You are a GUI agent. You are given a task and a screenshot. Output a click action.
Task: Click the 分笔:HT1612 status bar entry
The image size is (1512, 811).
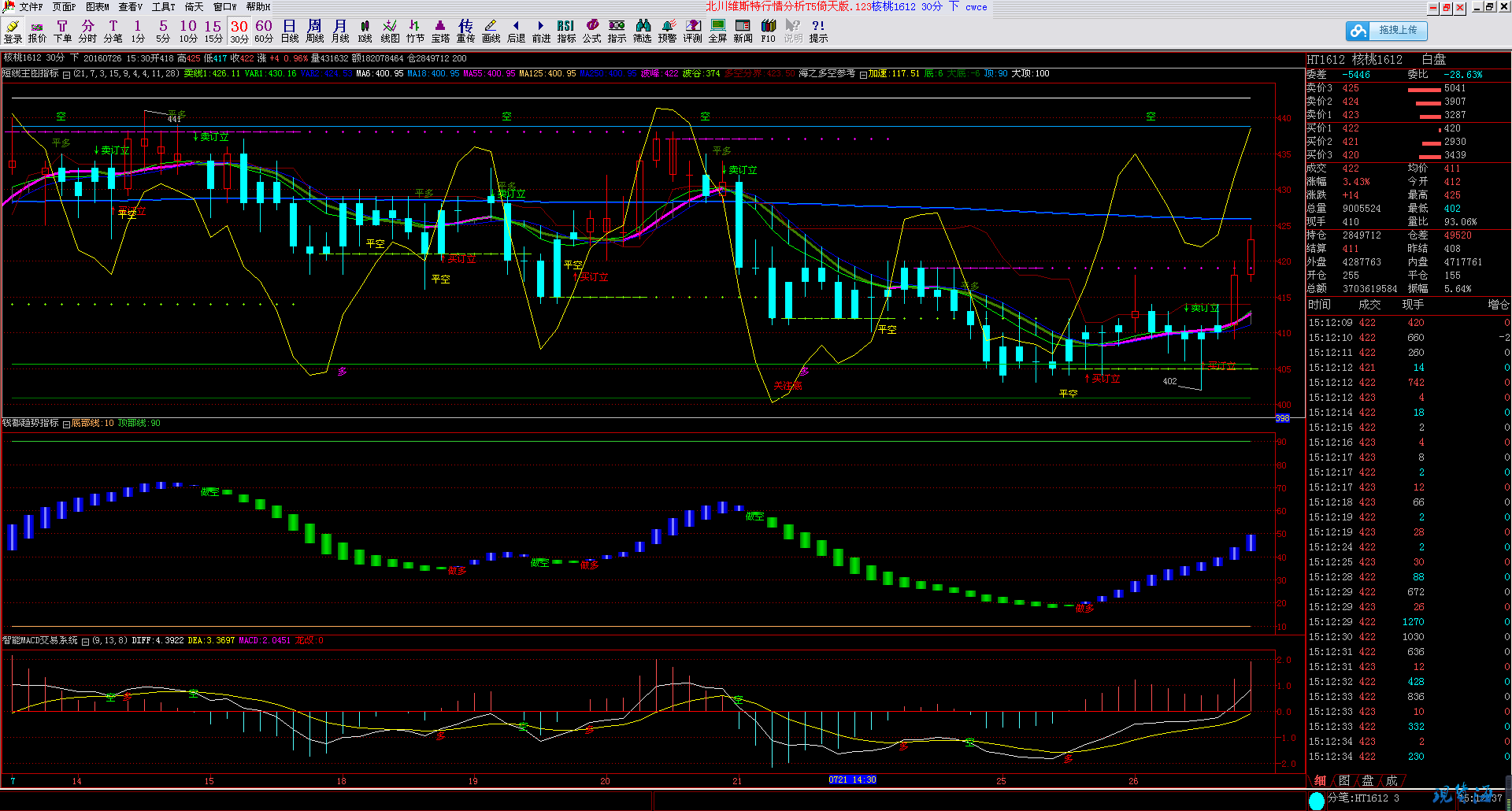point(1363,798)
